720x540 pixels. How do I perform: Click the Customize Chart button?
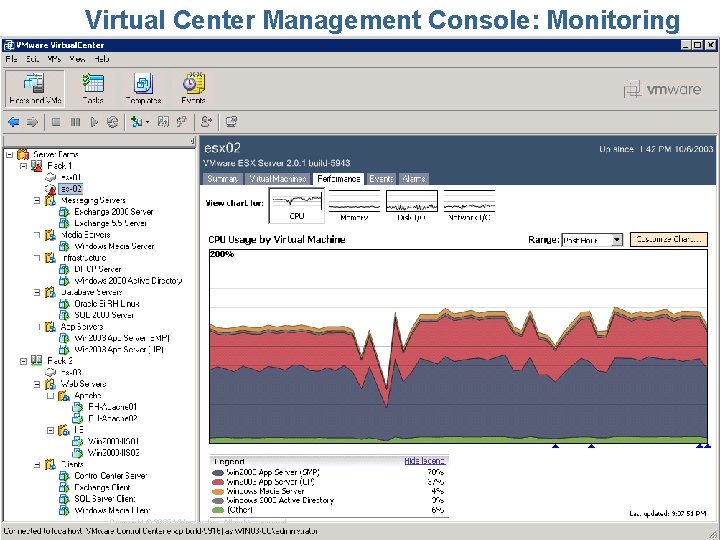[x=669, y=239]
